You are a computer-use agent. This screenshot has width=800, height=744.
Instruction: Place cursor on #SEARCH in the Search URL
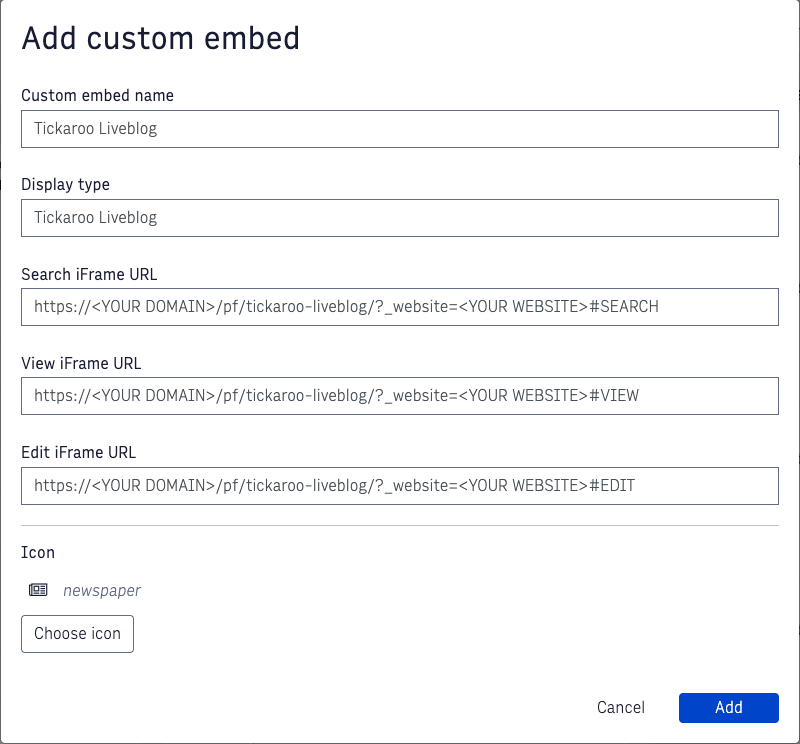click(624, 307)
